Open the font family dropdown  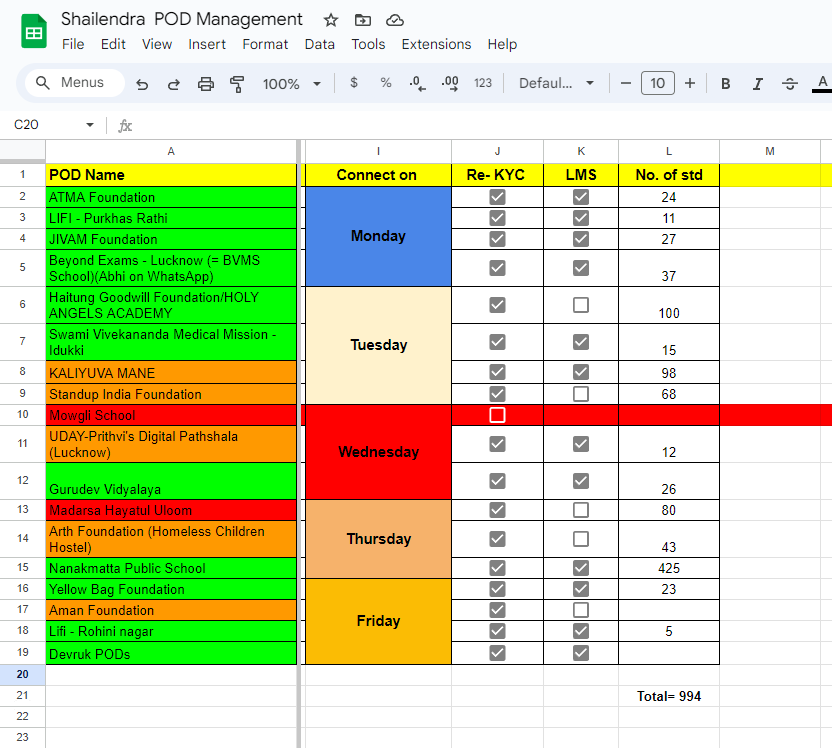click(556, 84)
